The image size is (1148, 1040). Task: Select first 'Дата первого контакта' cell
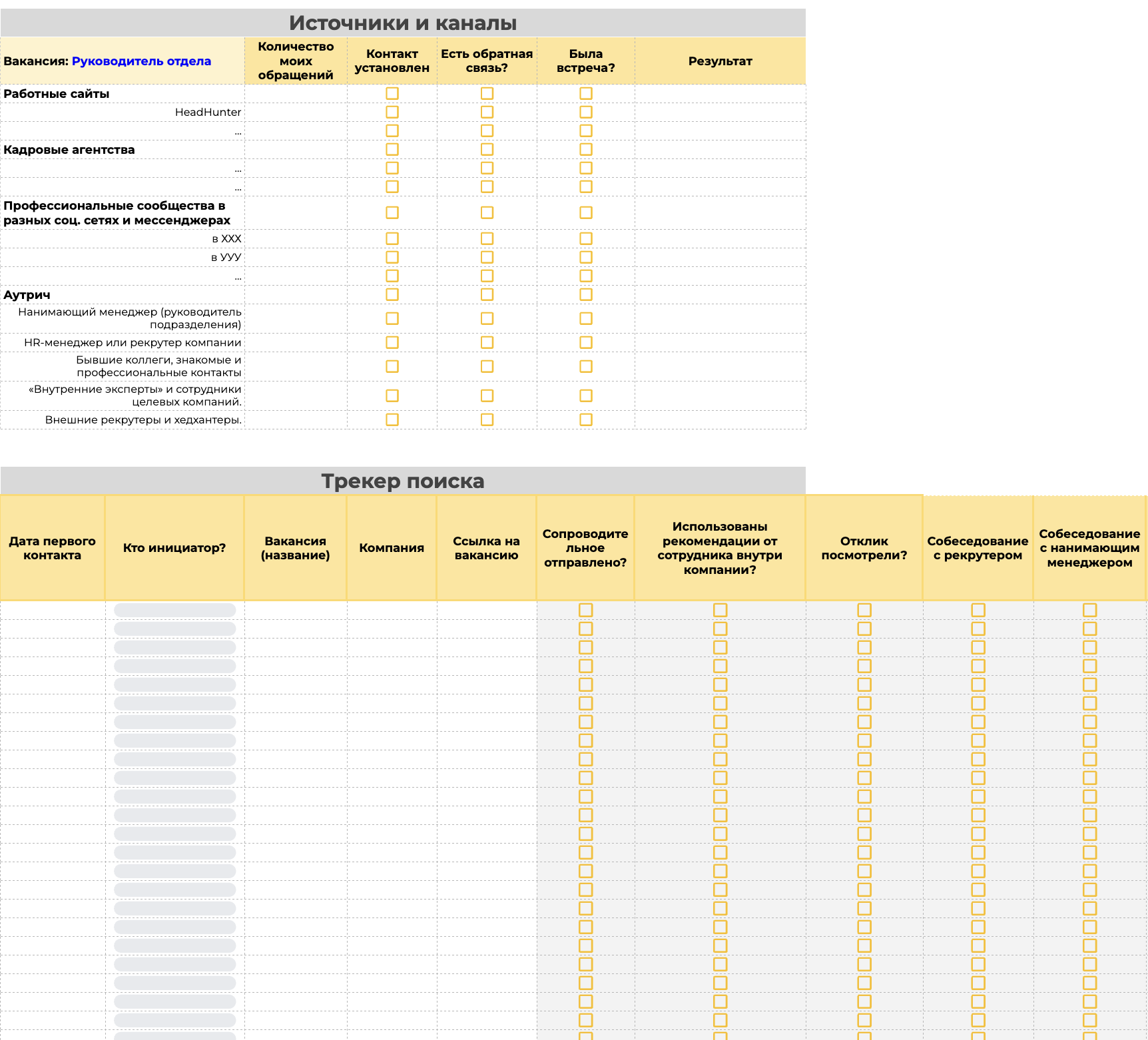pyautogui.click(x=53, y=610)
